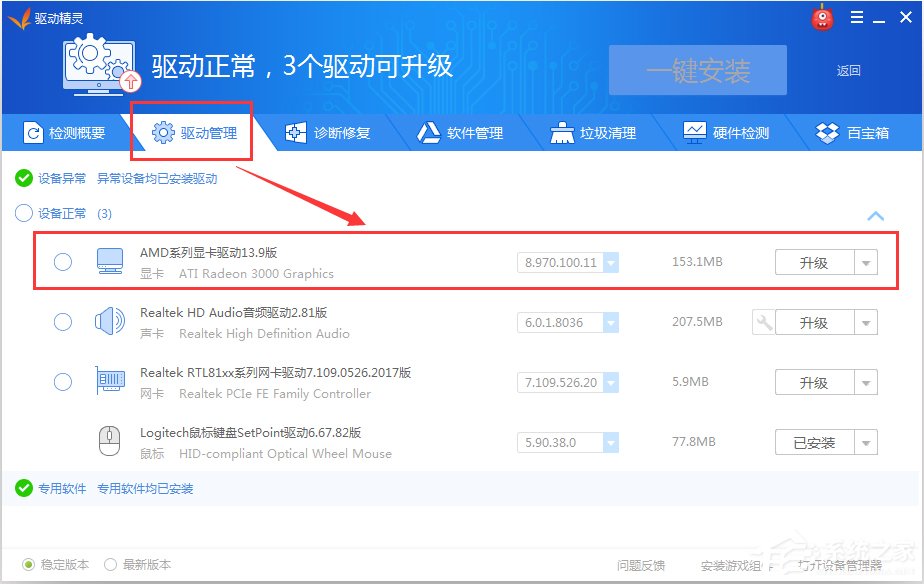The width and height of the screenshot is (924, 584).
Task: Click the red gift icon near window controls
Action: (821, 17)
